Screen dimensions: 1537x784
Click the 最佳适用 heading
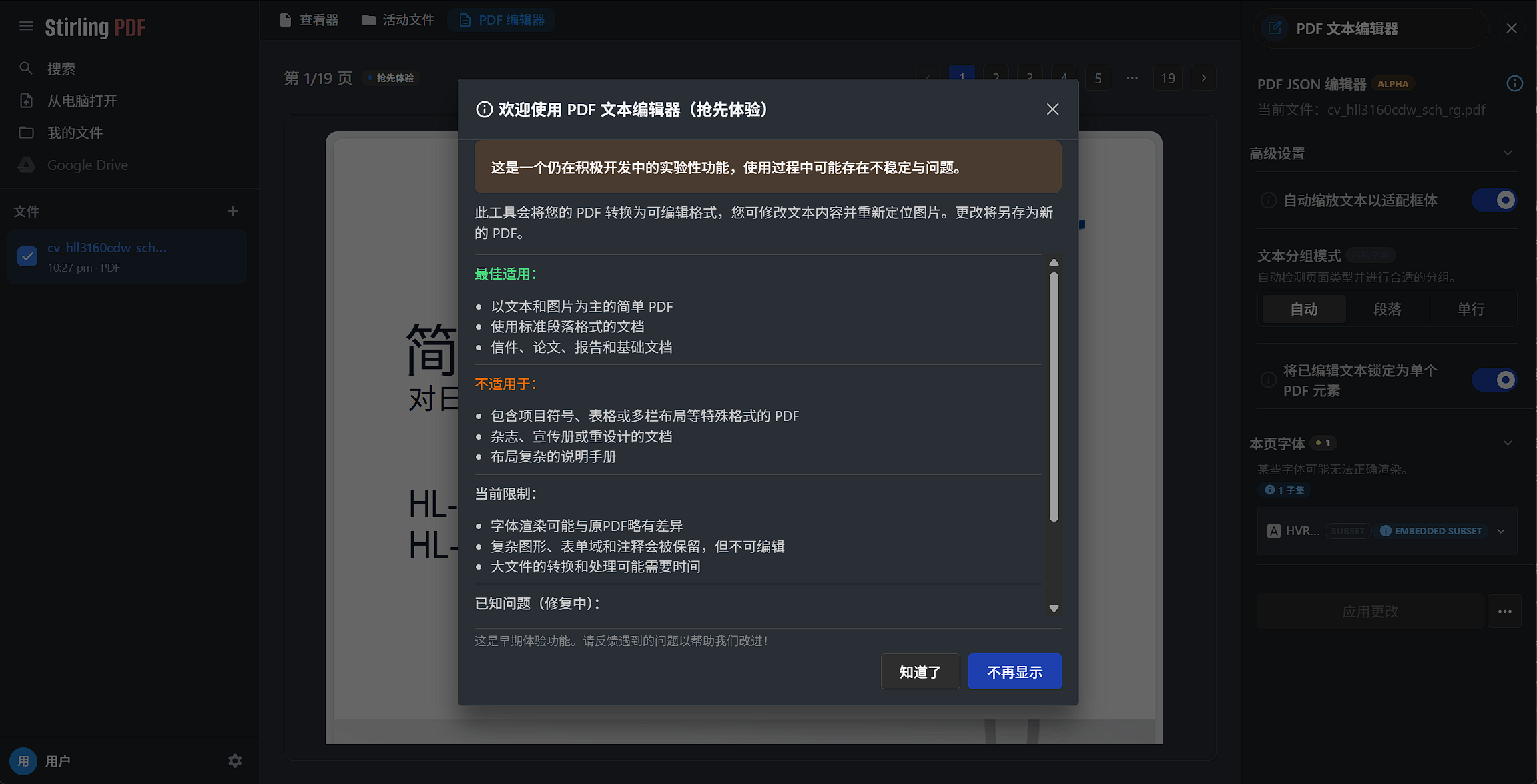[505, 274]
